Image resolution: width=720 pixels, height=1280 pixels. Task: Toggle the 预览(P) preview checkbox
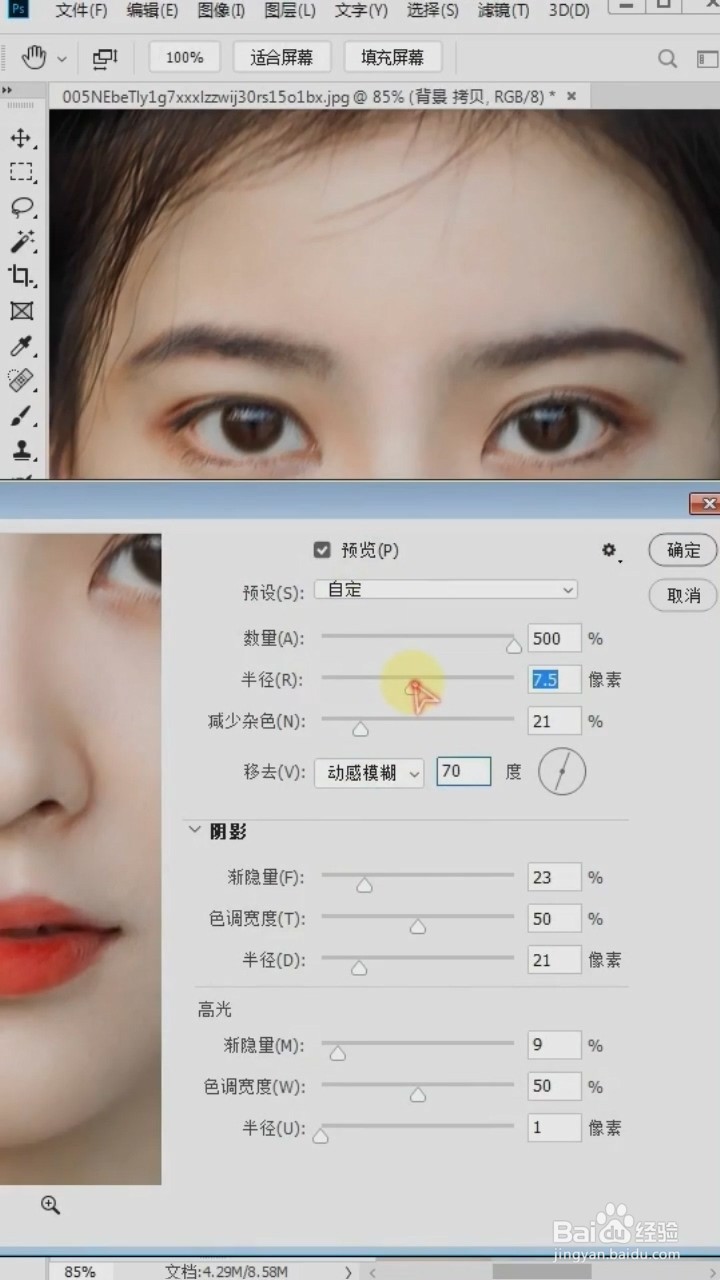pyautogui.click(x=322, y=550)
